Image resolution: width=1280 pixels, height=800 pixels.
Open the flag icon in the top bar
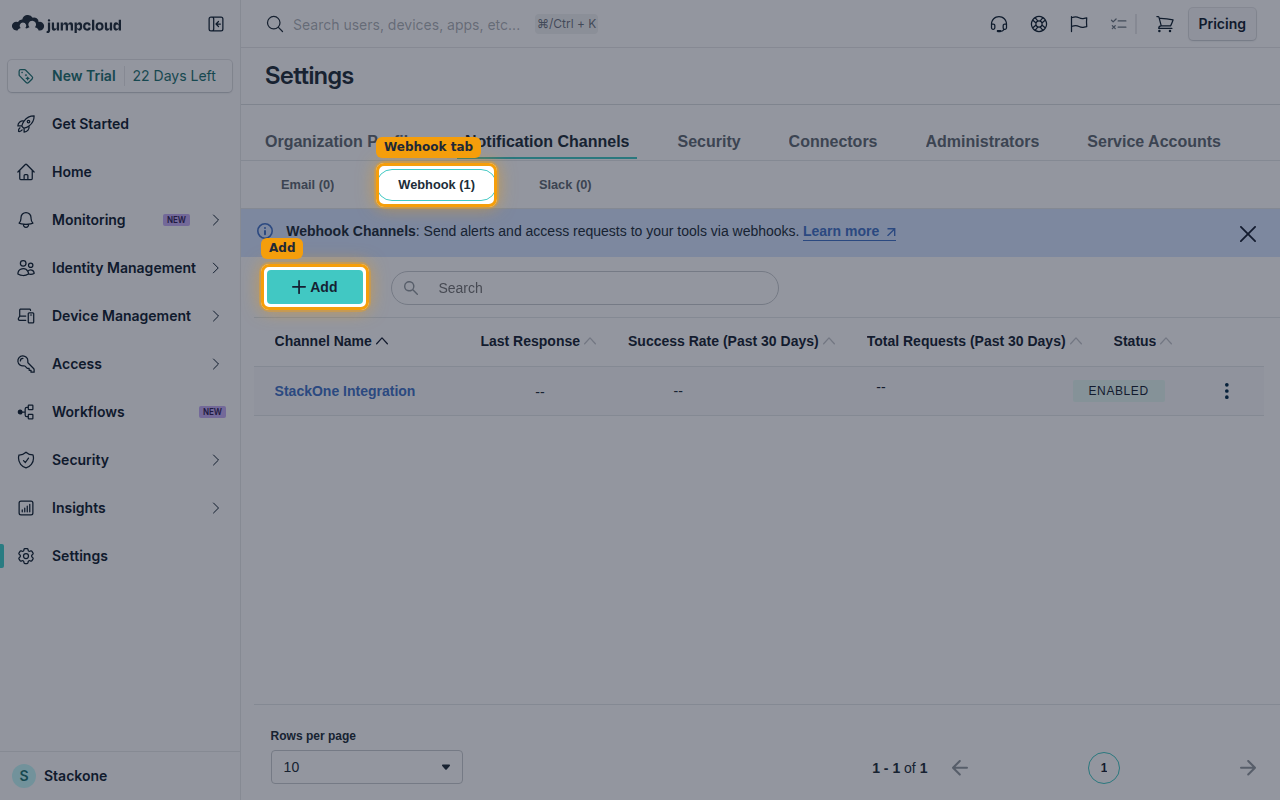point(1079,24)
